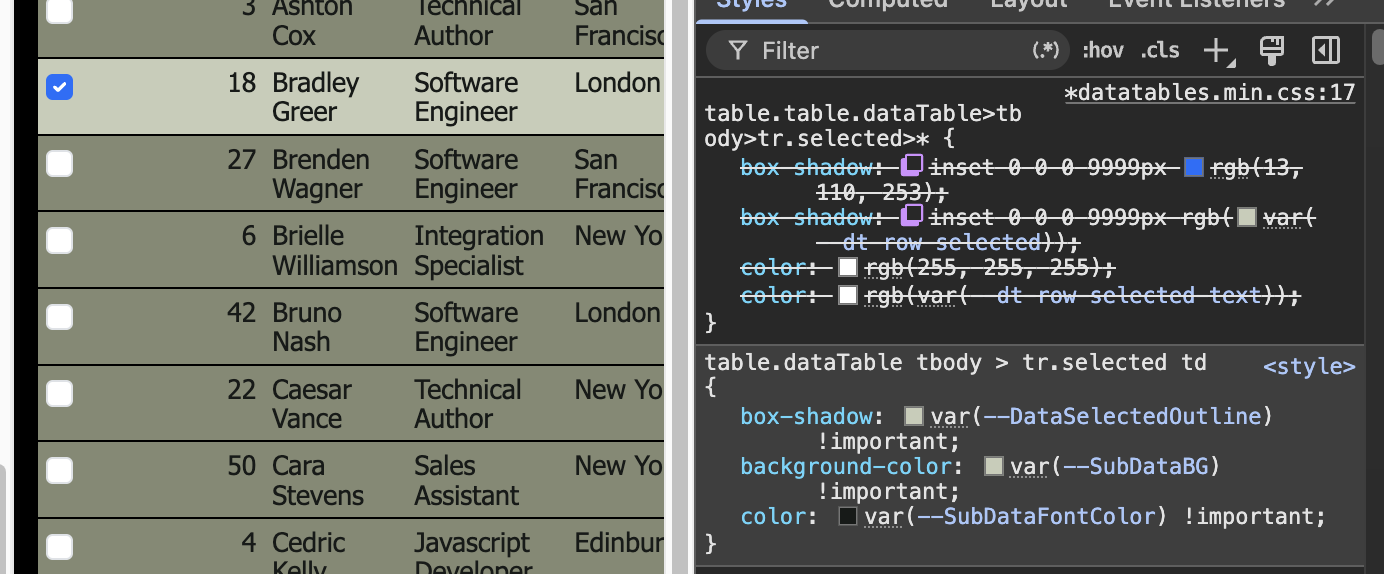This screenshot has width=1384, height=574.
Task: Click the new style rule plus icon
Action: click(1217, 50)
